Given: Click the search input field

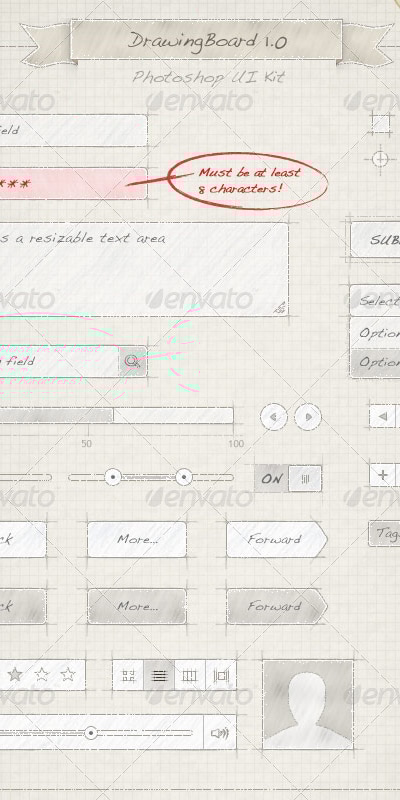Looking at the screenshot, I should tap(59, 362).
